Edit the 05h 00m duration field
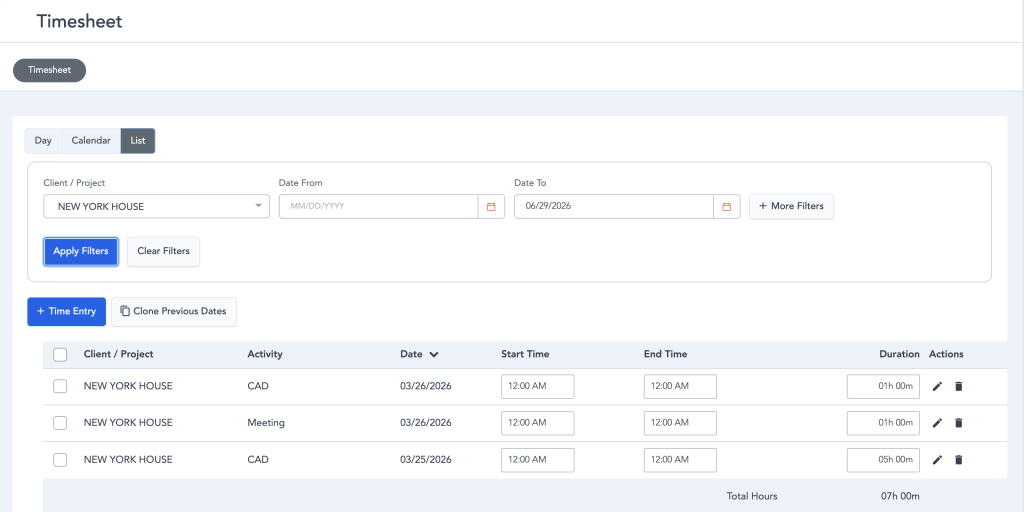 pyautogui.click(x=883, y=460)
